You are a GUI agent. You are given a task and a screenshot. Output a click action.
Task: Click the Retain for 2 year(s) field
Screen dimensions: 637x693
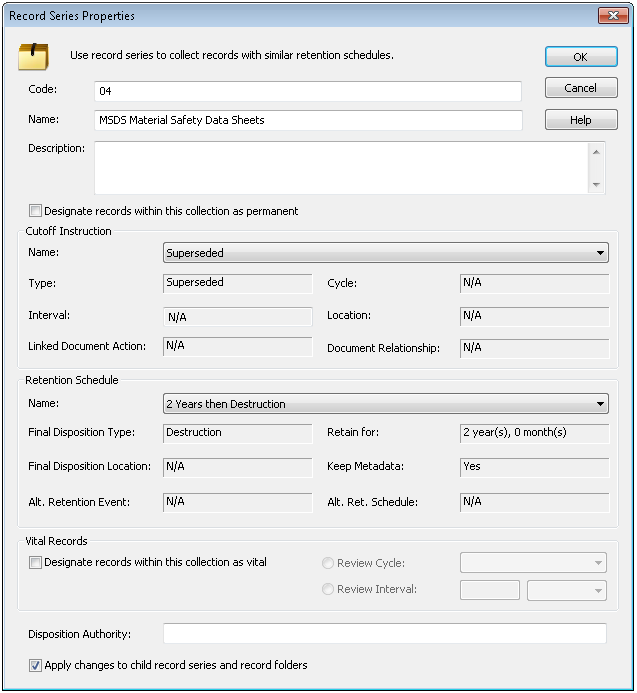534,434
